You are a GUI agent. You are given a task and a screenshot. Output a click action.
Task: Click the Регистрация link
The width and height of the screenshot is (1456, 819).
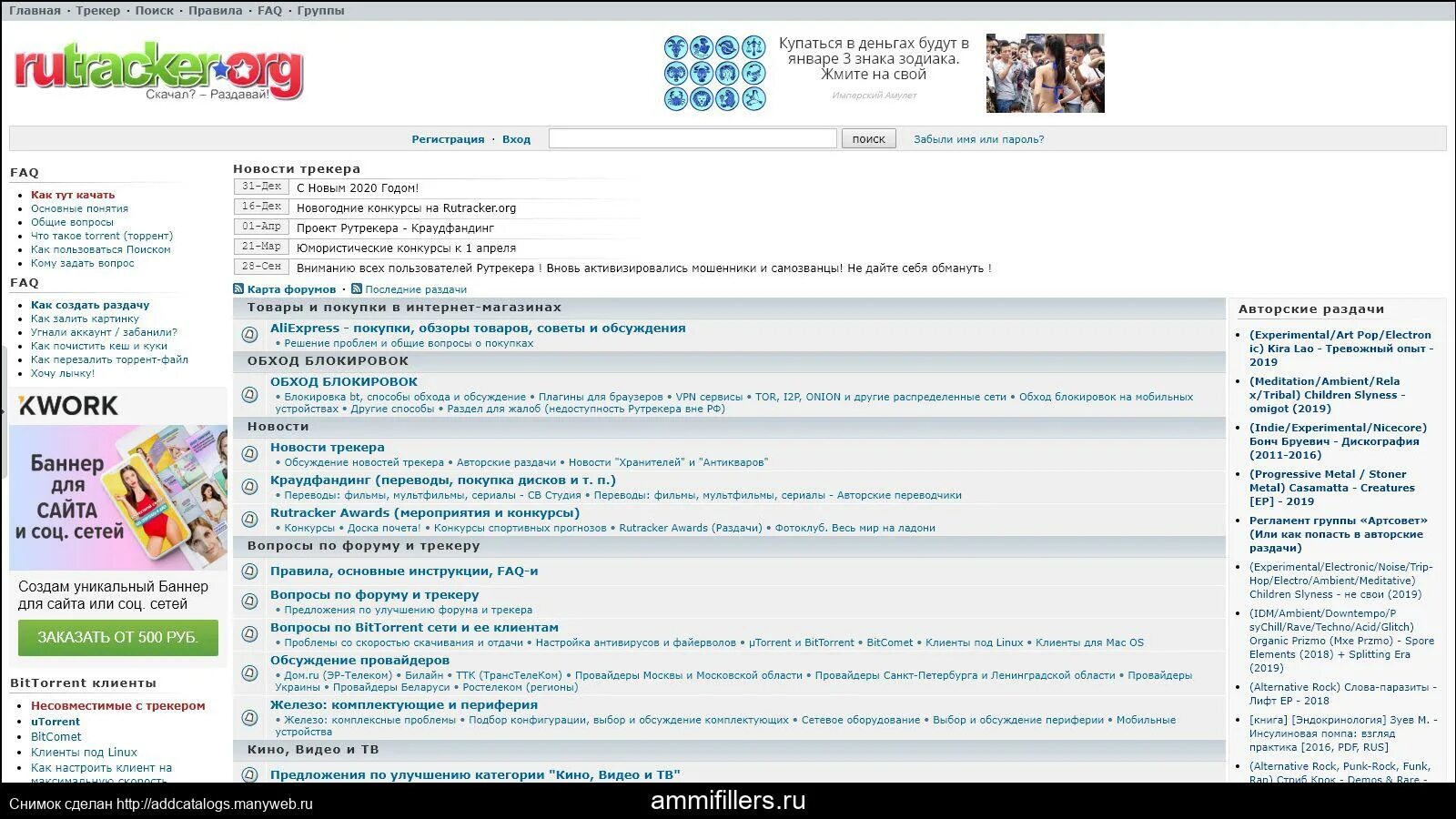(448, 139)
